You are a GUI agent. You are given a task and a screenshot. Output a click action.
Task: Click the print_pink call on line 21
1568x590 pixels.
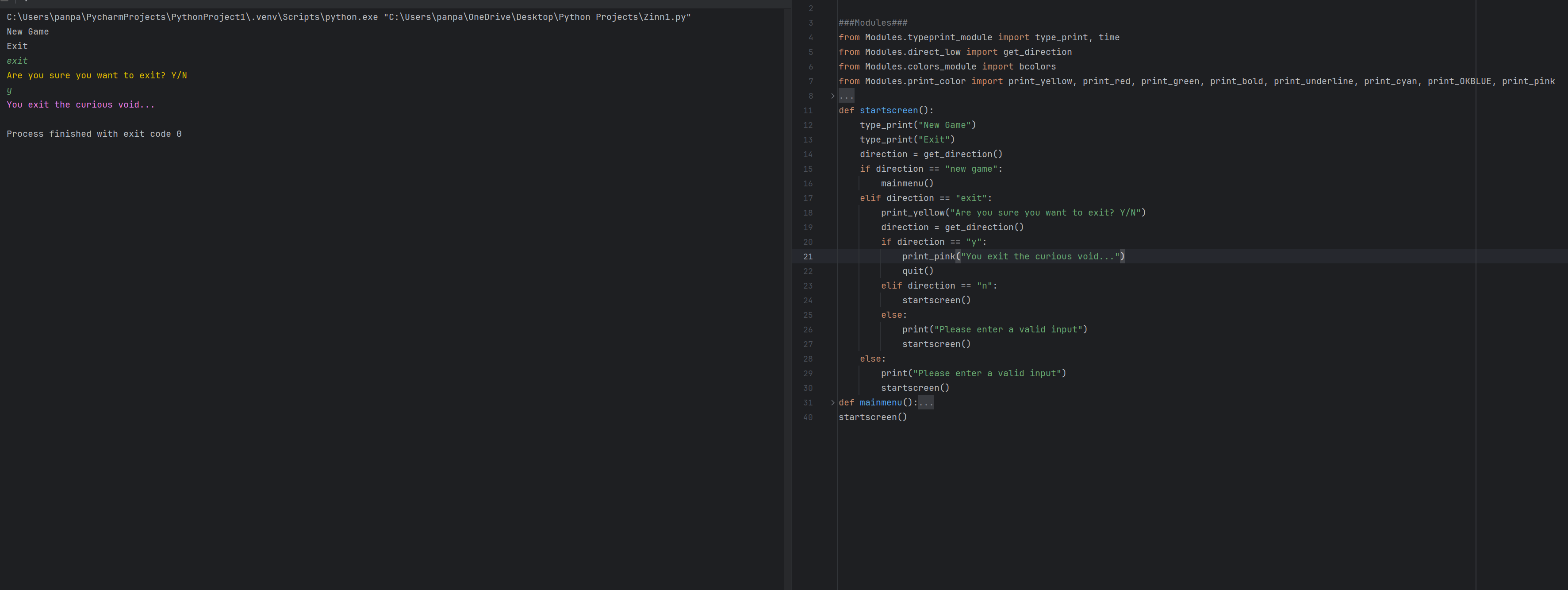point(928,256)
